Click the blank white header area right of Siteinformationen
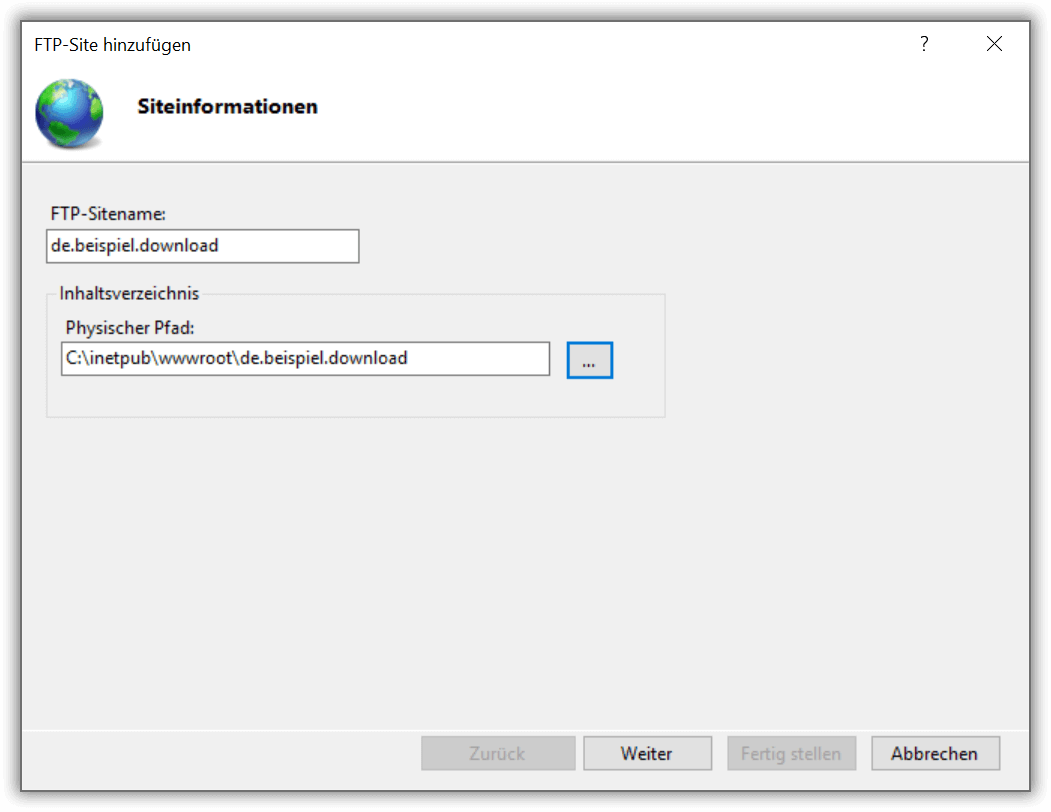 click(670, 107)
